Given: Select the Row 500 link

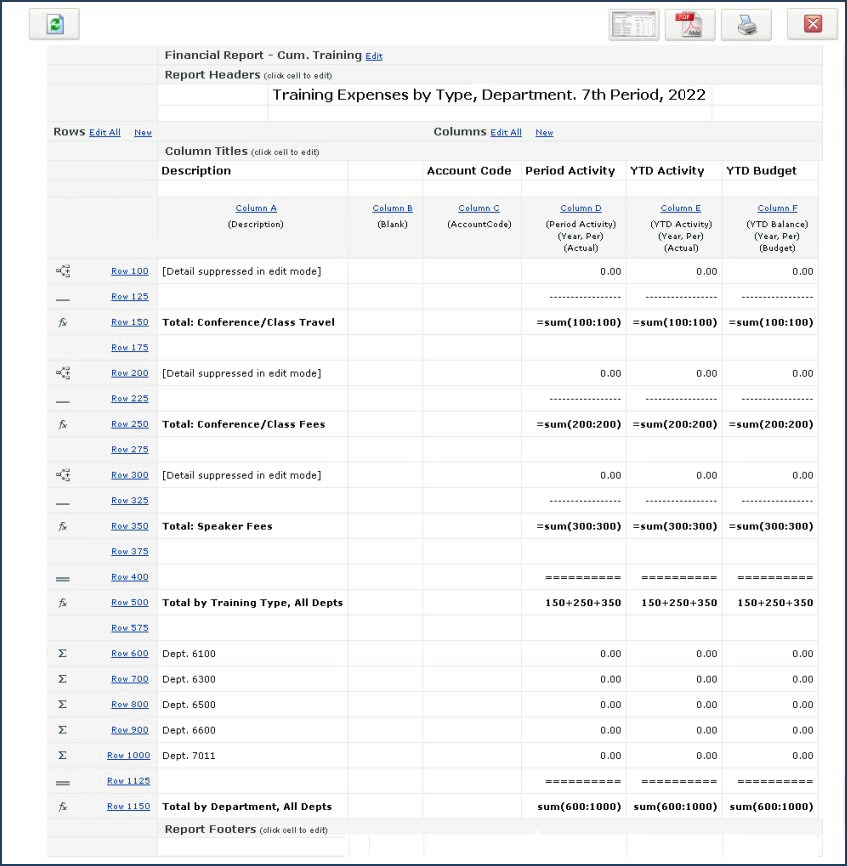Looking at the screenshot, I should click(x=130, y=602).
